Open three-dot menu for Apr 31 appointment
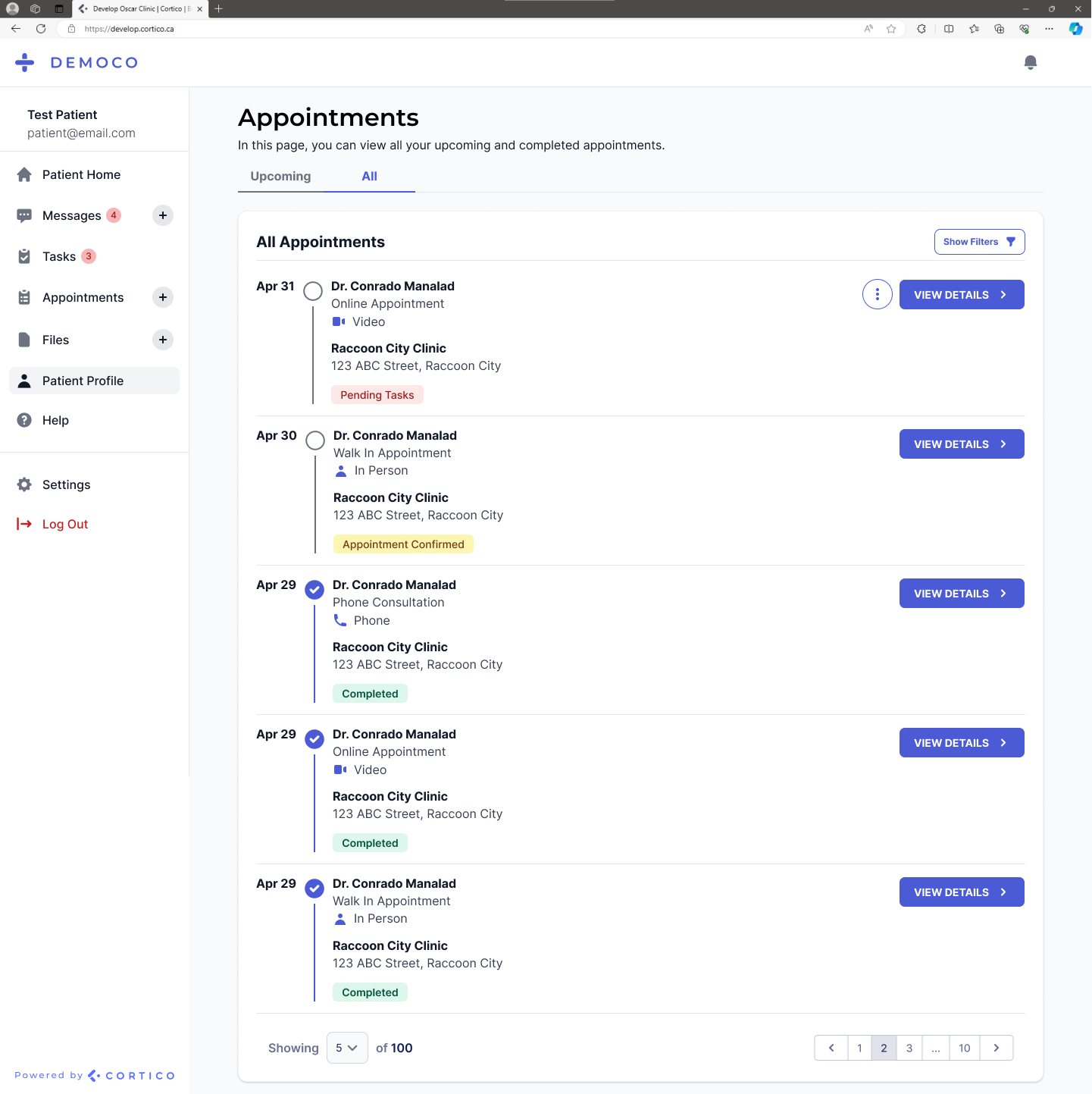The image size is (1092, 1094). tap(878, 294)
